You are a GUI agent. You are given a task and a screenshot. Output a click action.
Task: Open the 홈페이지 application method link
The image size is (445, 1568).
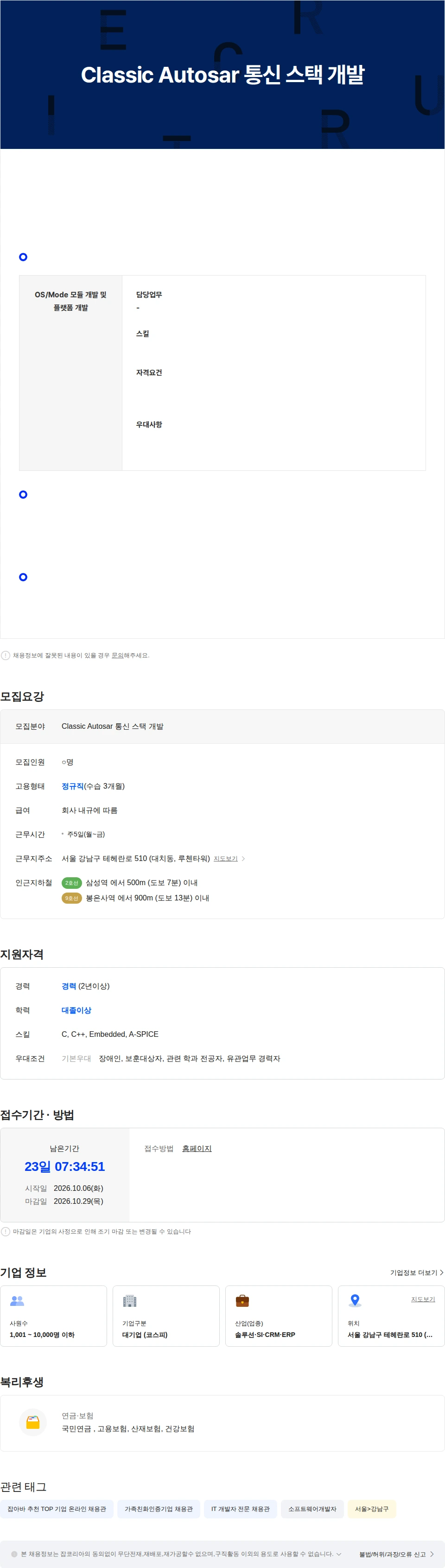coord(197,1148)
